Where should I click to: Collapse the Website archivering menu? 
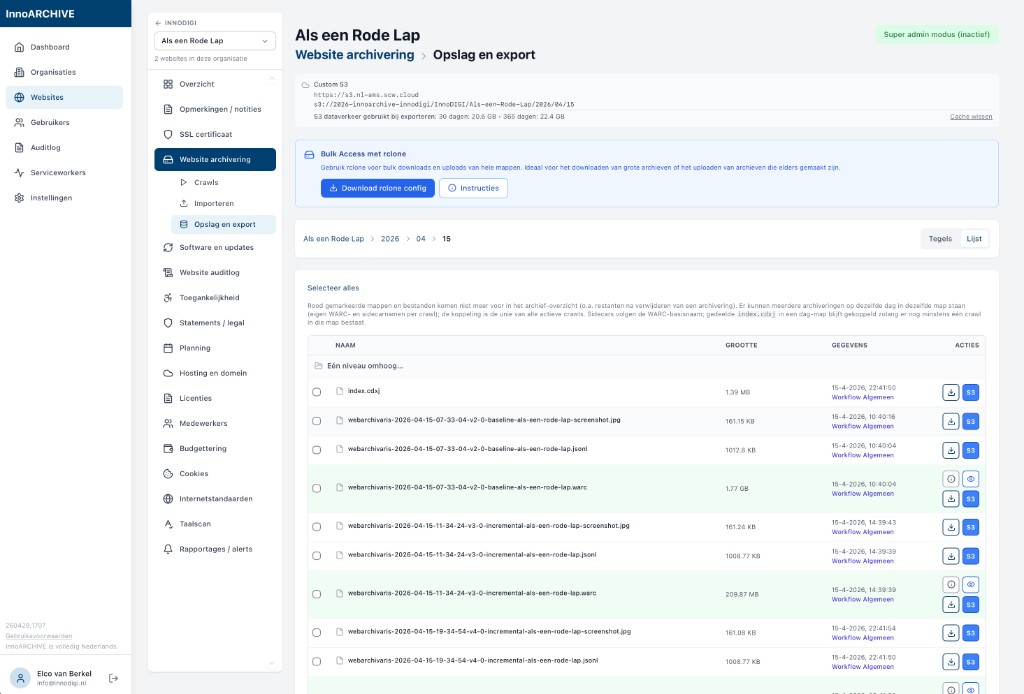pyautogui.click(x=215, y=159)
